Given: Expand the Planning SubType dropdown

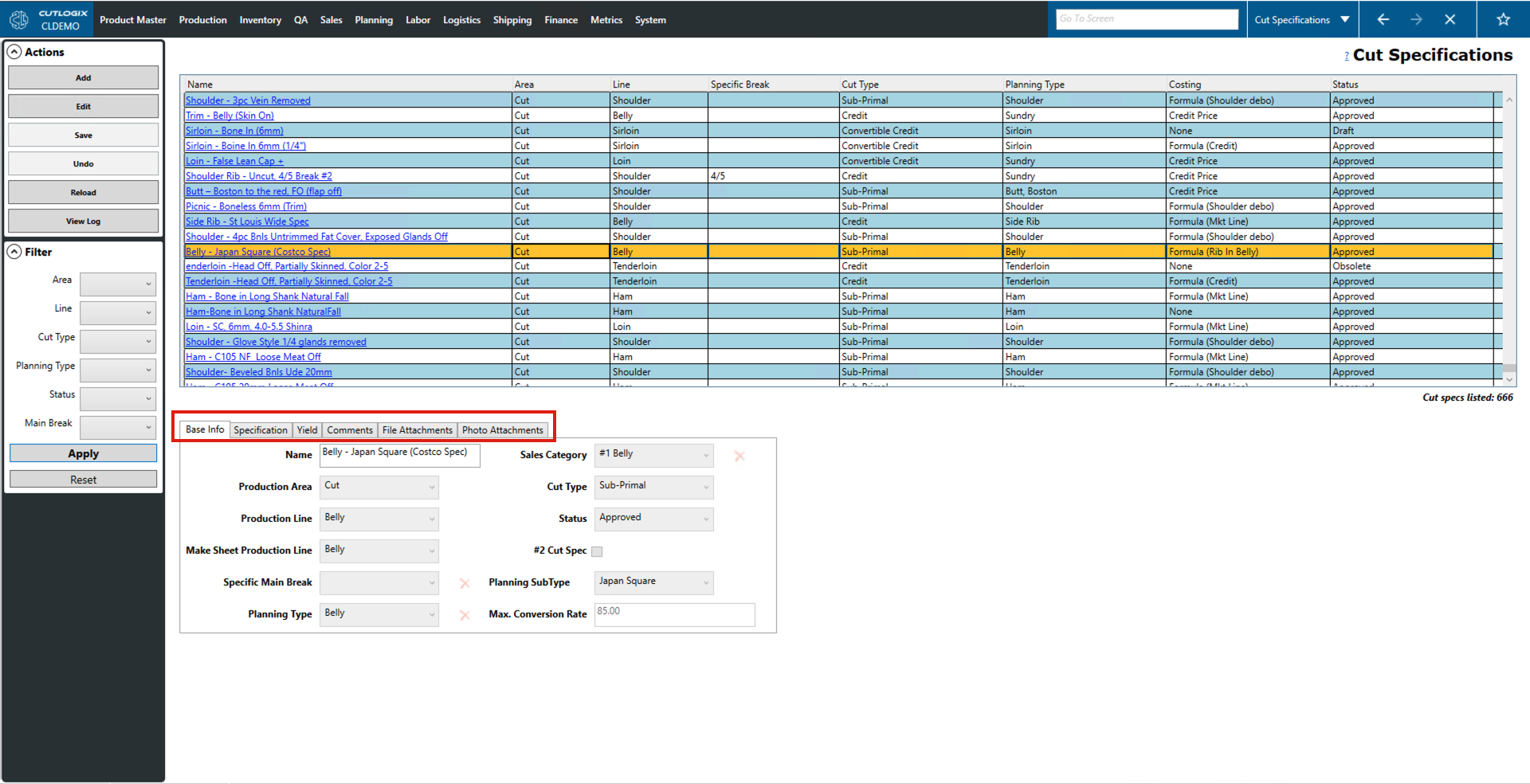Looking at the screenshot, I should click(653, 582).
